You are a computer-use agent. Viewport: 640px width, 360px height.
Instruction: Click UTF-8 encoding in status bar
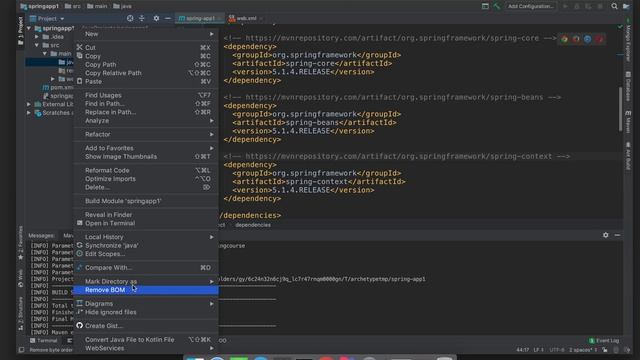point(557,350)
